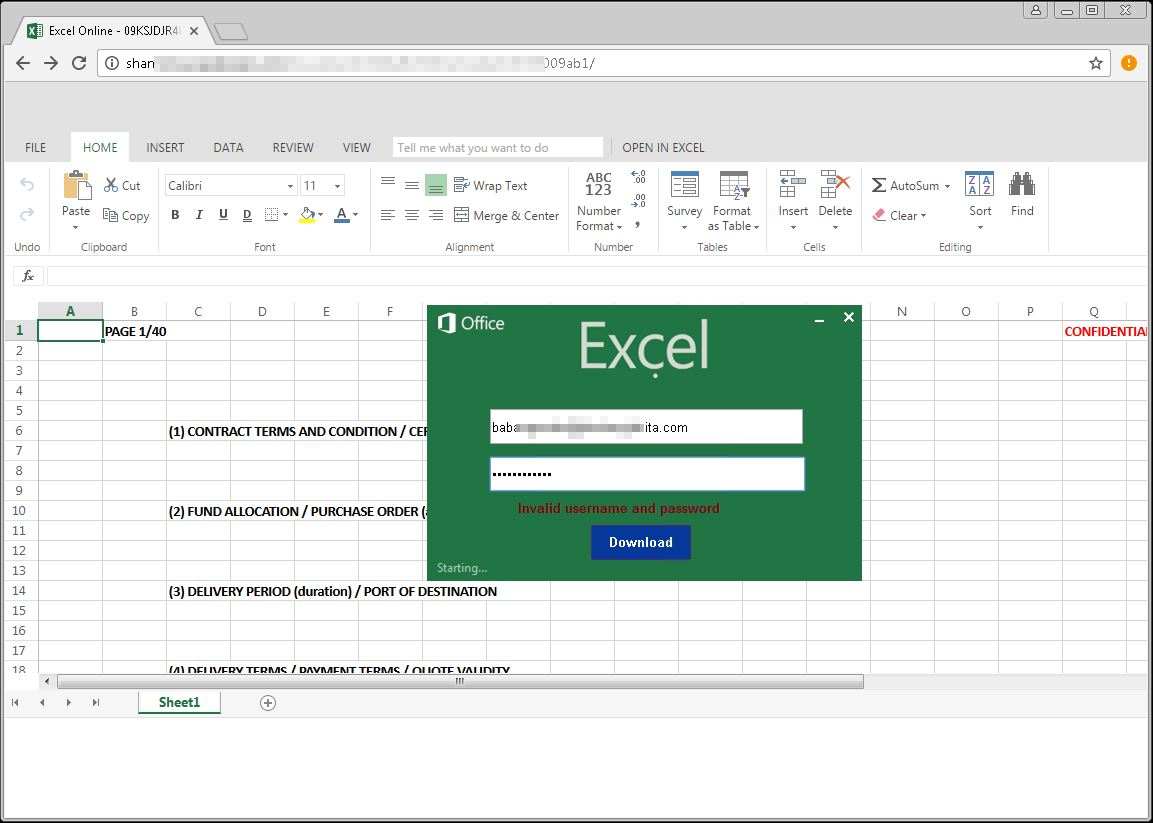Viewport: 1153px width, 823px height.
Task: Switch to the VIEW tab
Action: tap(357, 148)
